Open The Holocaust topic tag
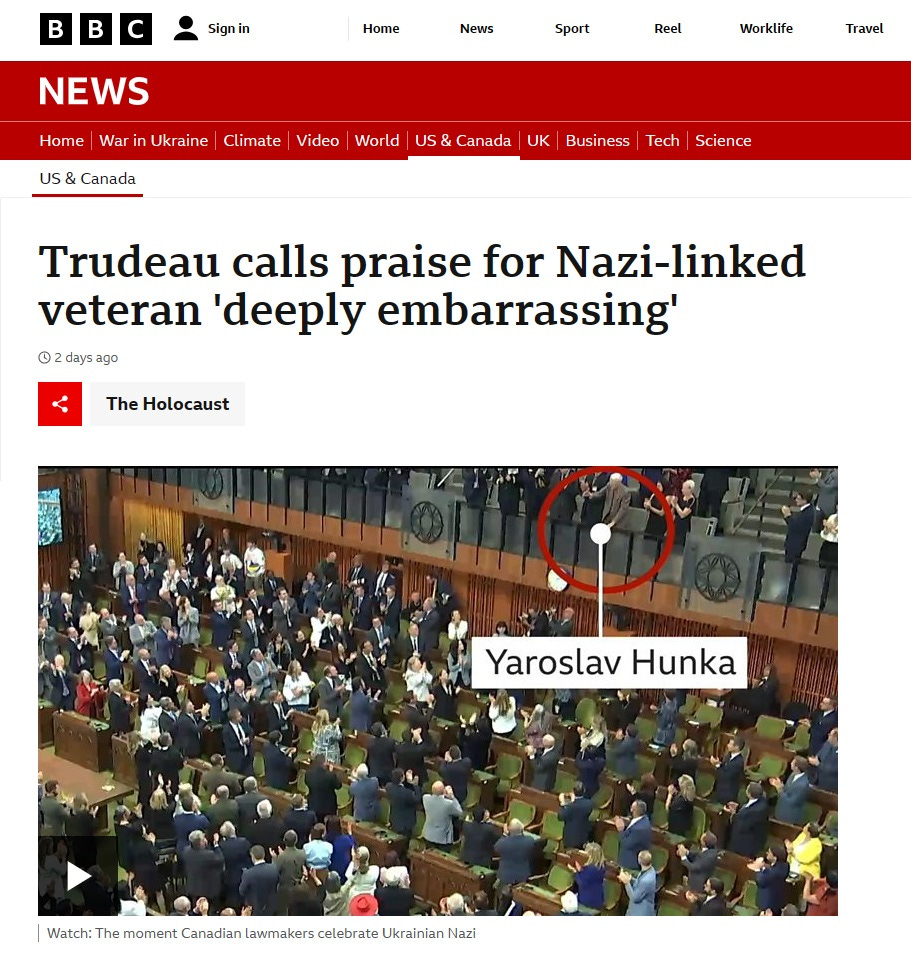 click(167, 404)
